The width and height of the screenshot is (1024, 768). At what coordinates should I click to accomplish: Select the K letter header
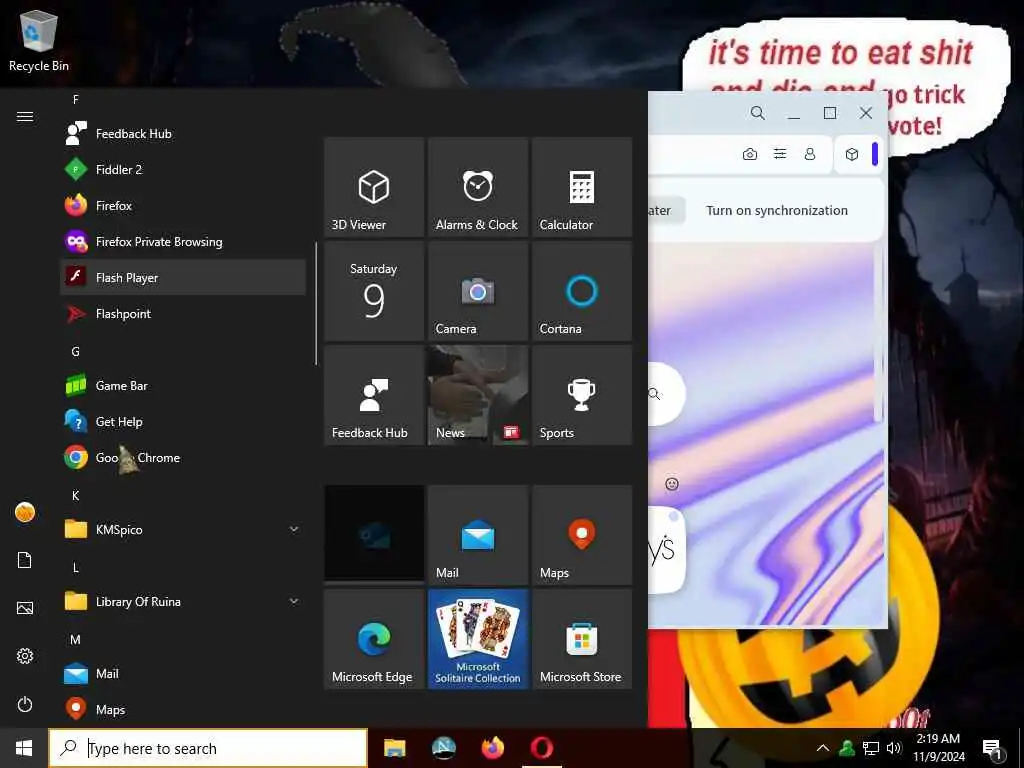pyautogui.click(x=76, y=496)
